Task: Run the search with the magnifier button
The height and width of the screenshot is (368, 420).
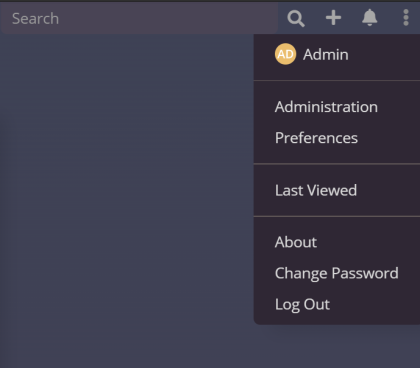Action: click(x=296, y=18)
